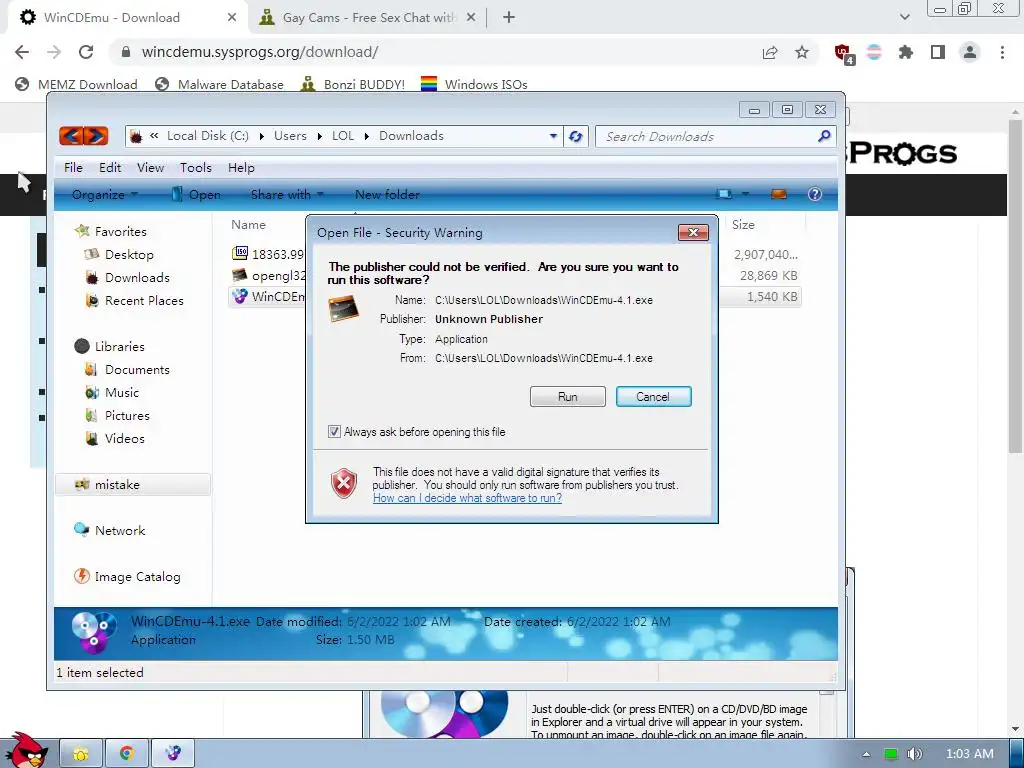This screenshot has width=1024, height=768.
Task: Select Image Catalog in the navigation pane
Action: pyautogui.click(x=137, y=577)
